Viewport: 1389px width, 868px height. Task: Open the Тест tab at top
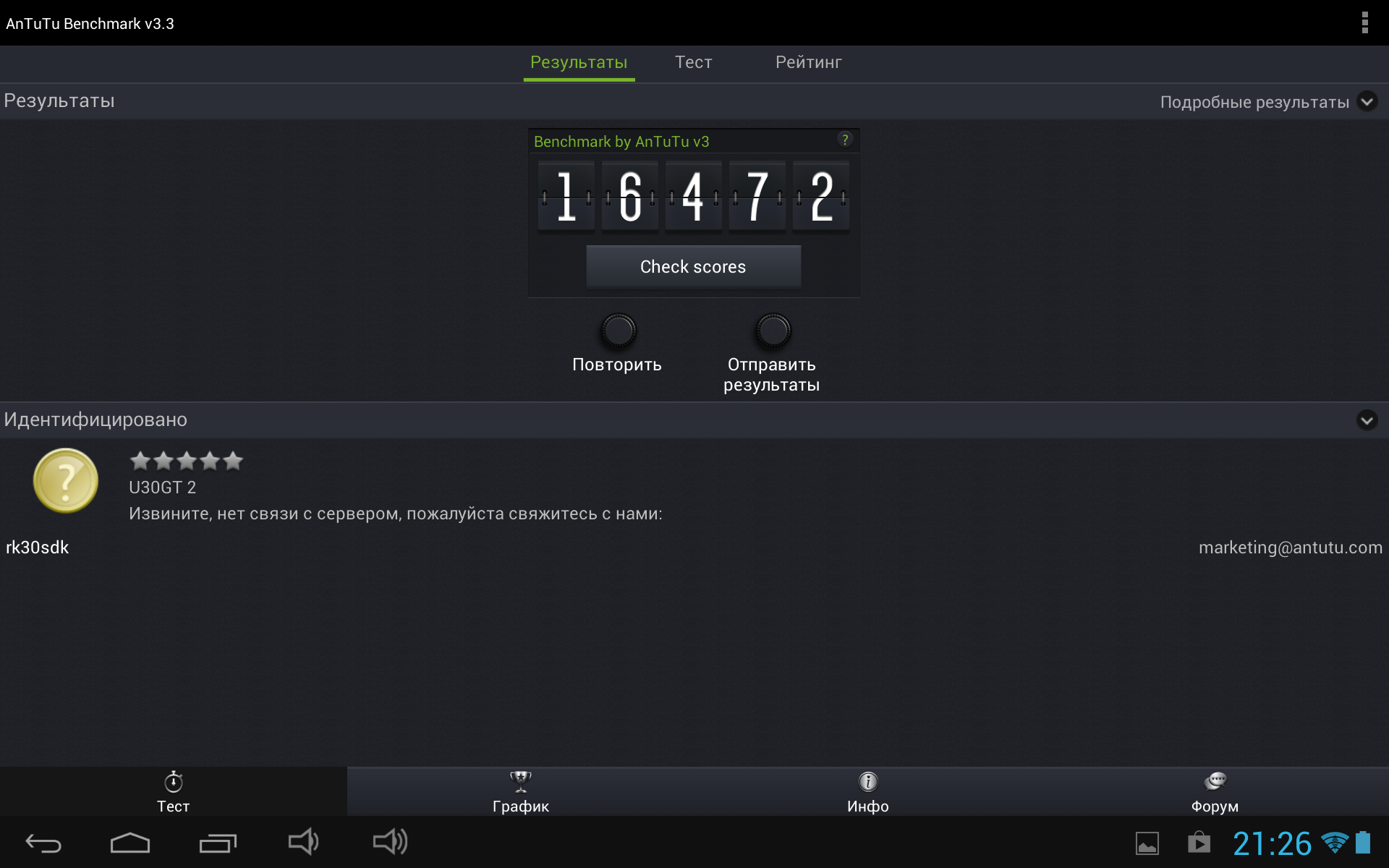[693, 63]
